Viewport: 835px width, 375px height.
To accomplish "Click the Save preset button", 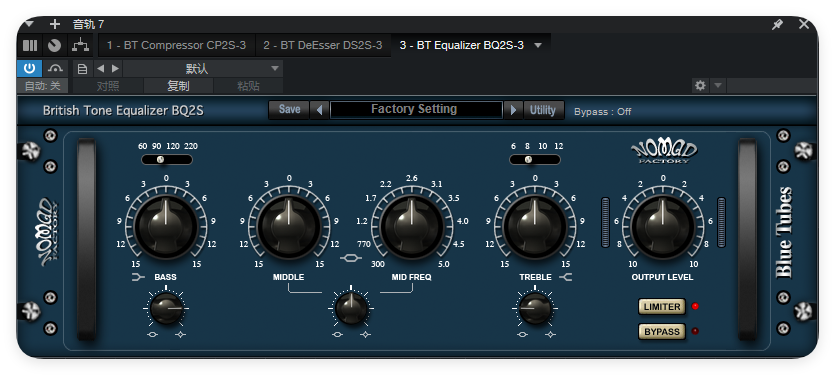I will pos(289,110).
